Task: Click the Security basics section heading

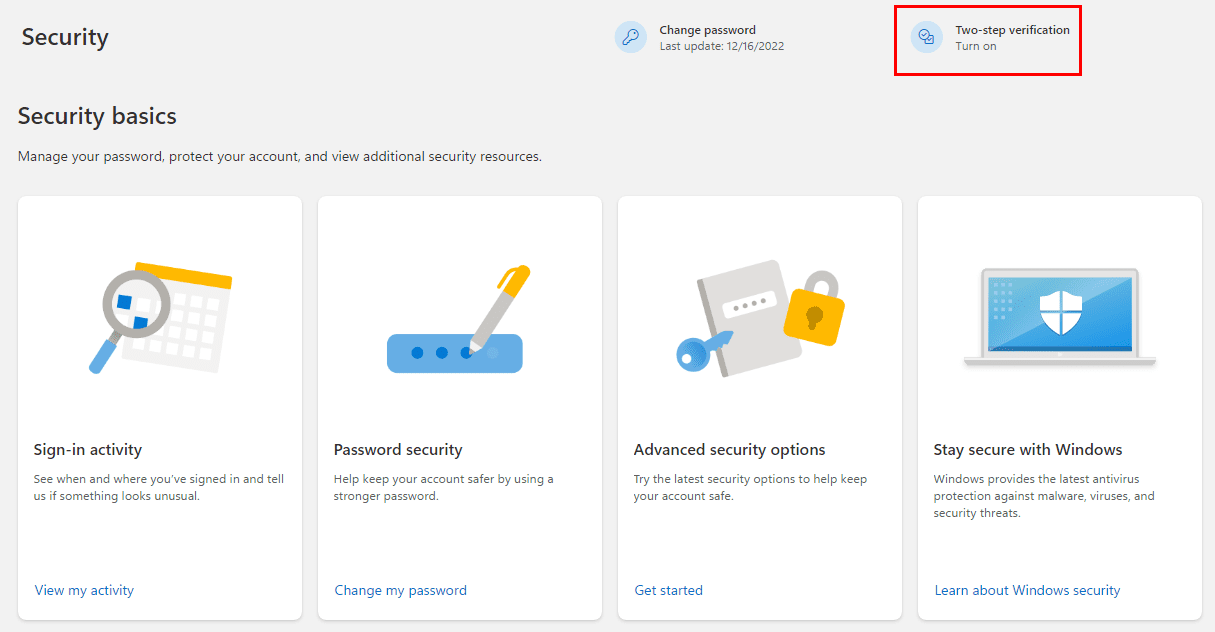Action: click(x=97, y=116)
